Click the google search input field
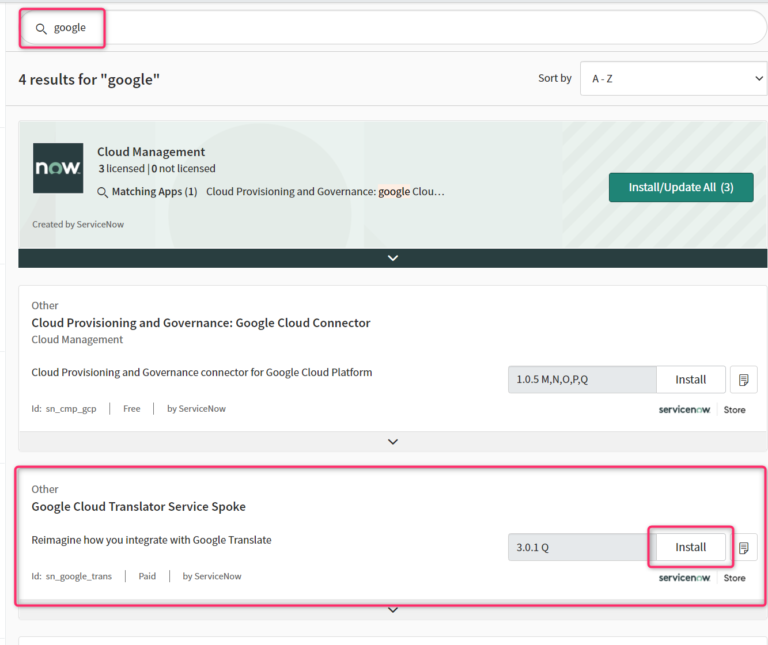Viewport: 768px width, 645px height. click(x=393, y=28)
